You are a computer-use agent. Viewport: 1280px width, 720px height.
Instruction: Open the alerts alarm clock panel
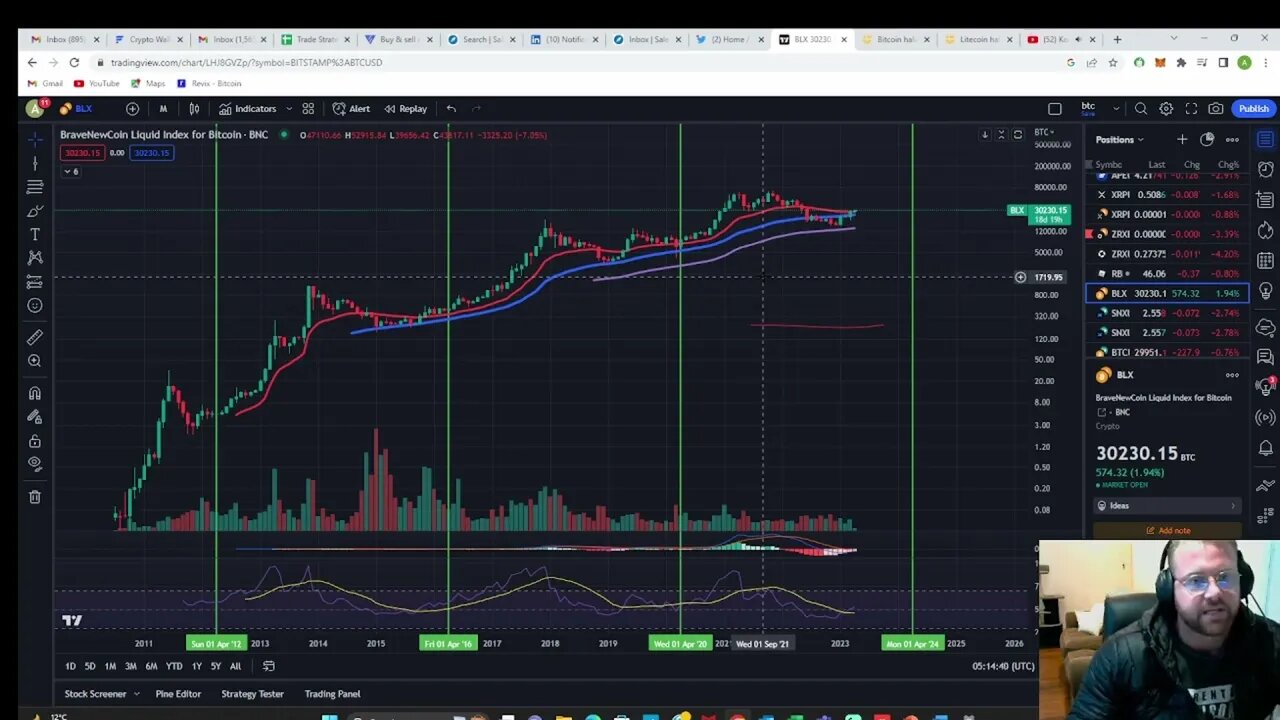(1266, 169)
